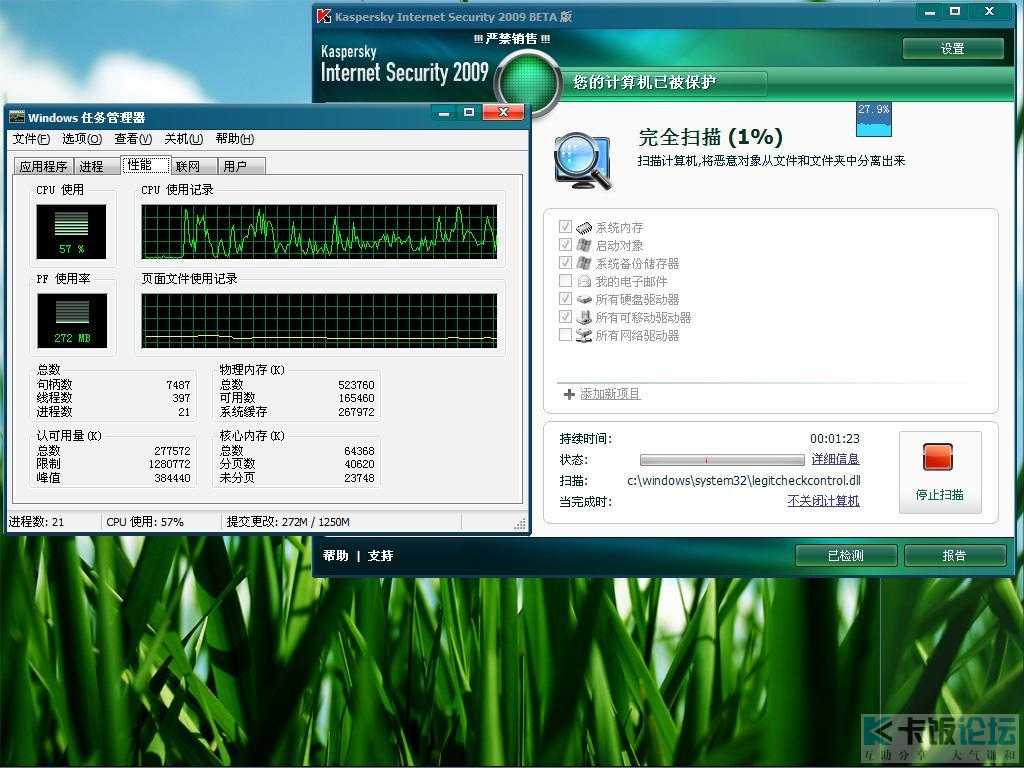The height and width of the screenshot is (768, 1024).
Task: Switch to the 应用程序 tab
Action: point(43,167)
